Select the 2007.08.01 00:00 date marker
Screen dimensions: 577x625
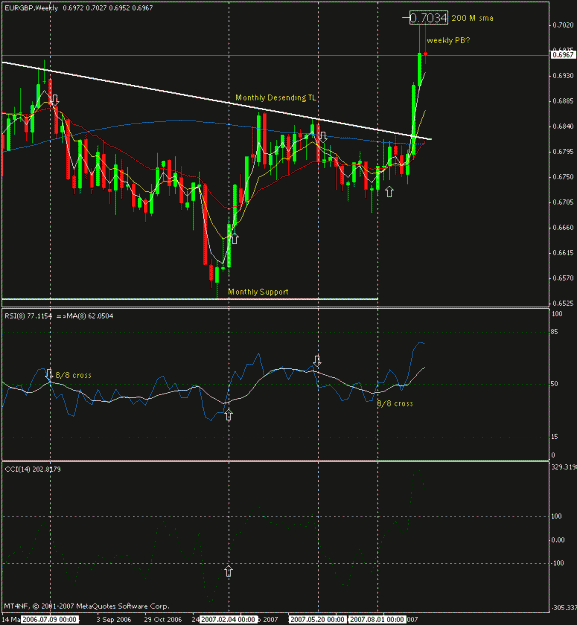(377, 619)
